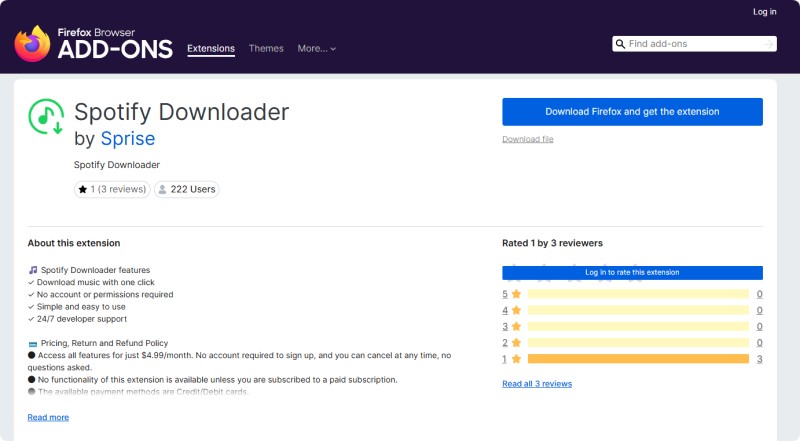Click the star icon in the 2-star row
Screen dimensions: 800x441
(516, 342)
